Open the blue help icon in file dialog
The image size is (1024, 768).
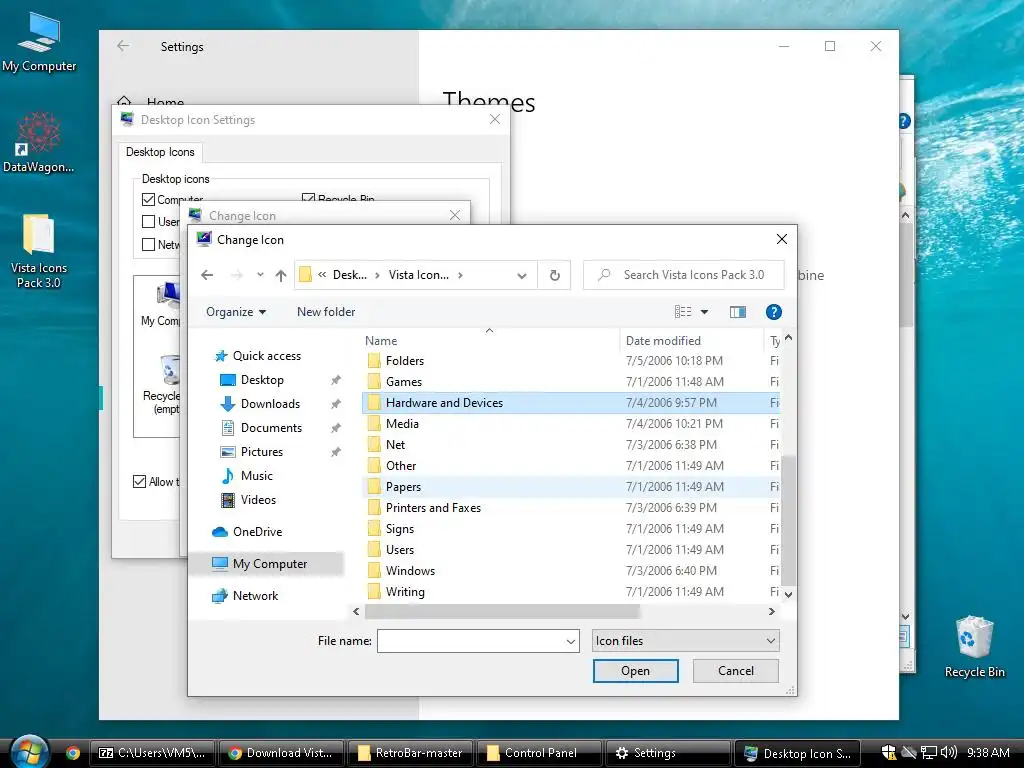click(774, 312)
